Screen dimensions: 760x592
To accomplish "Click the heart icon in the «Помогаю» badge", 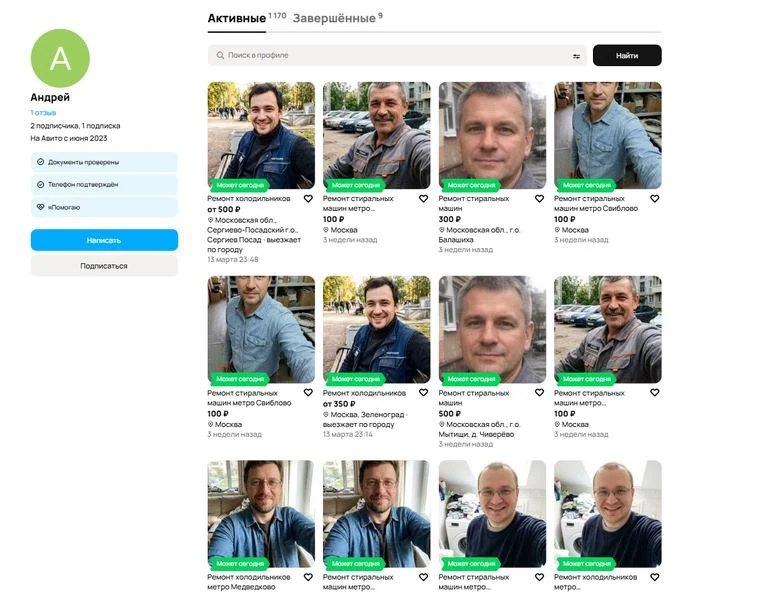I will coord(41,207).
